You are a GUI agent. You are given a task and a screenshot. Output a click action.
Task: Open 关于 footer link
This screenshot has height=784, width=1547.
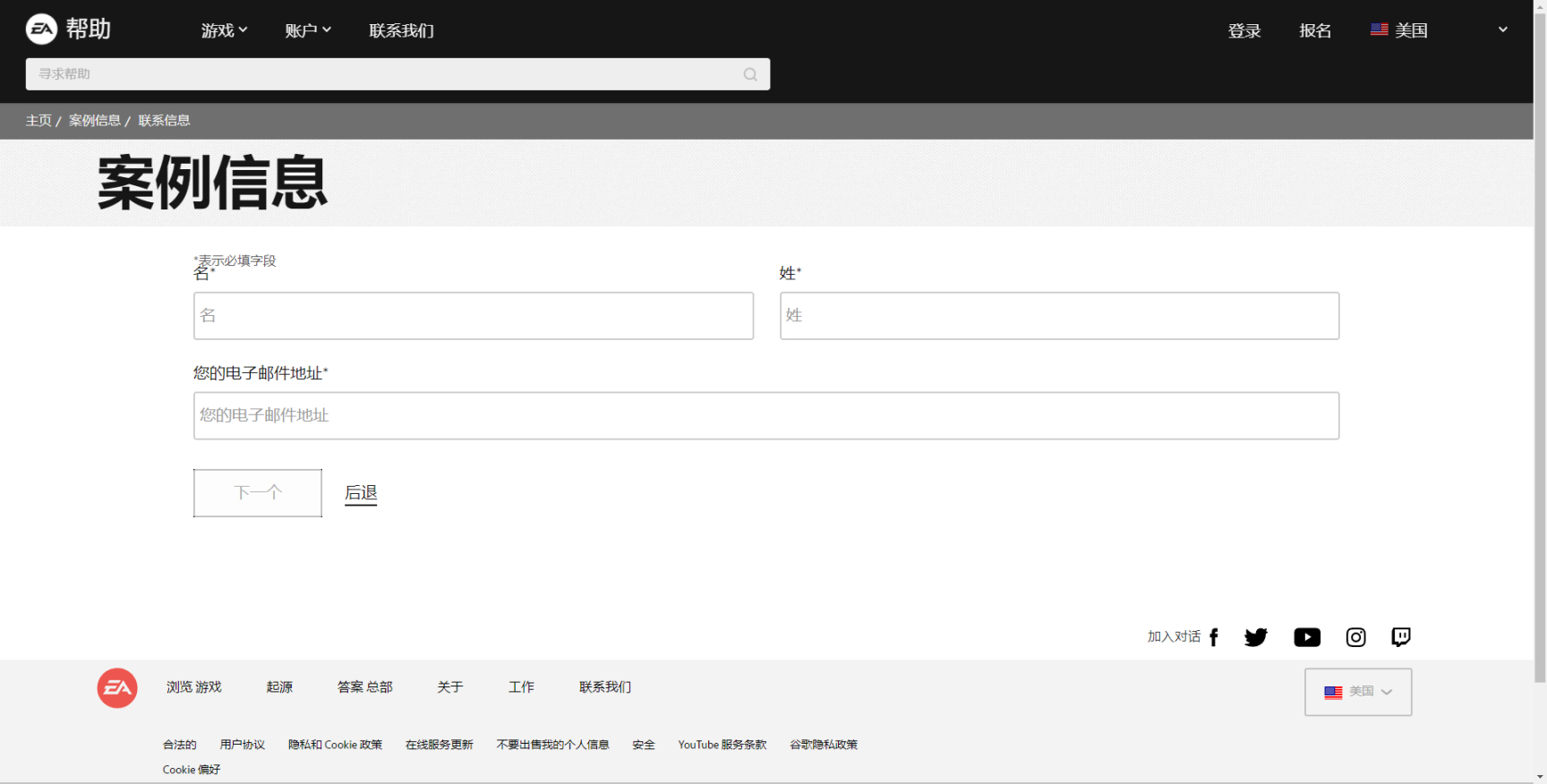point(450,687)
